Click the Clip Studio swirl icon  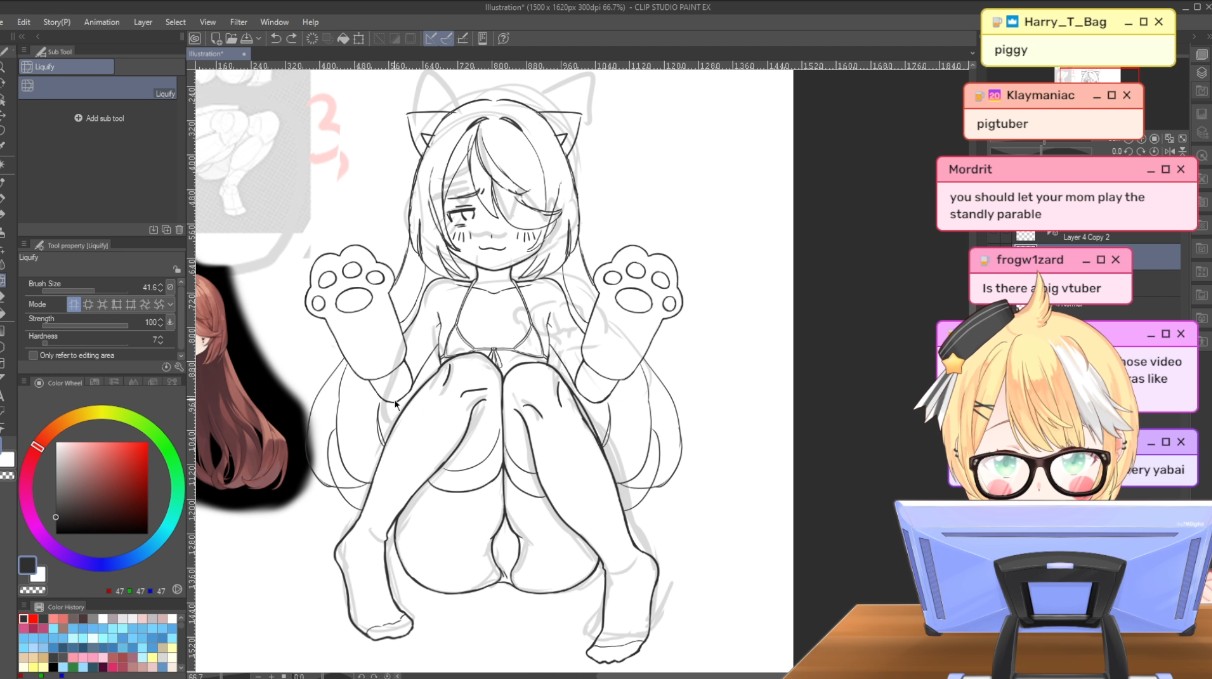point(195,38)
